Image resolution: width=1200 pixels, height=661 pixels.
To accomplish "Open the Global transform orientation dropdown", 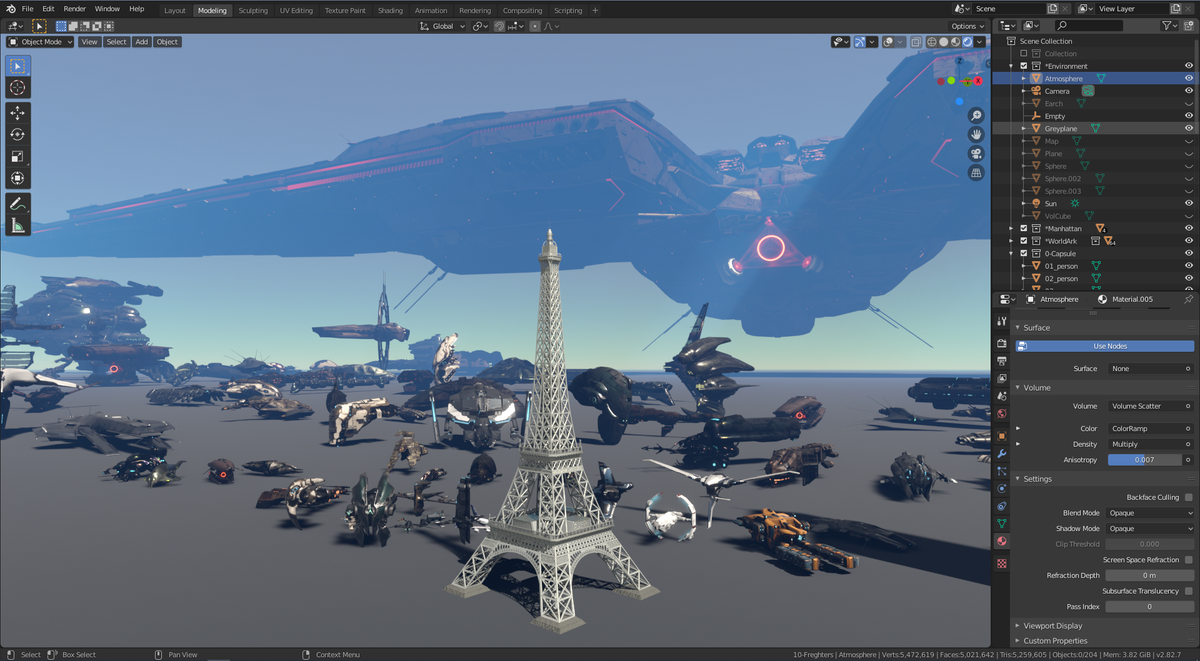I will (442, 26).
